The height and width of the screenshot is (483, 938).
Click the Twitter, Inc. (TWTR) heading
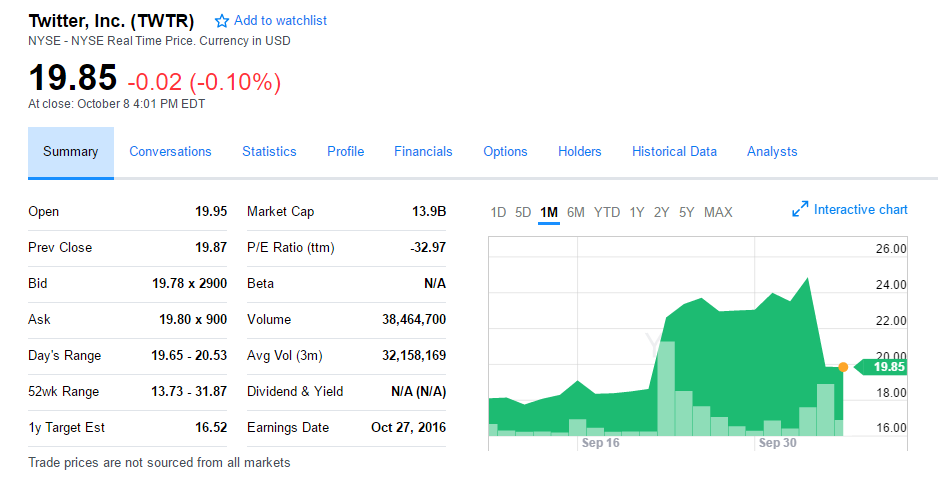tap(111, 21)
